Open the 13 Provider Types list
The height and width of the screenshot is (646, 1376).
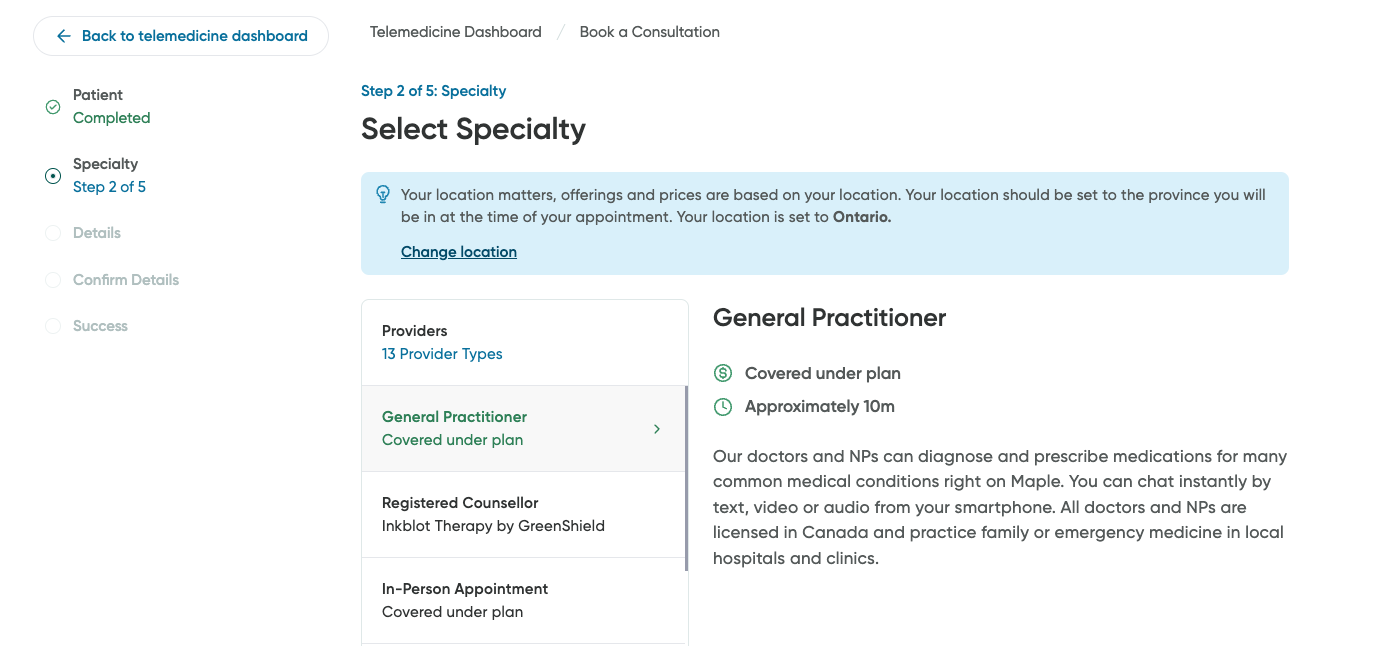442,354
